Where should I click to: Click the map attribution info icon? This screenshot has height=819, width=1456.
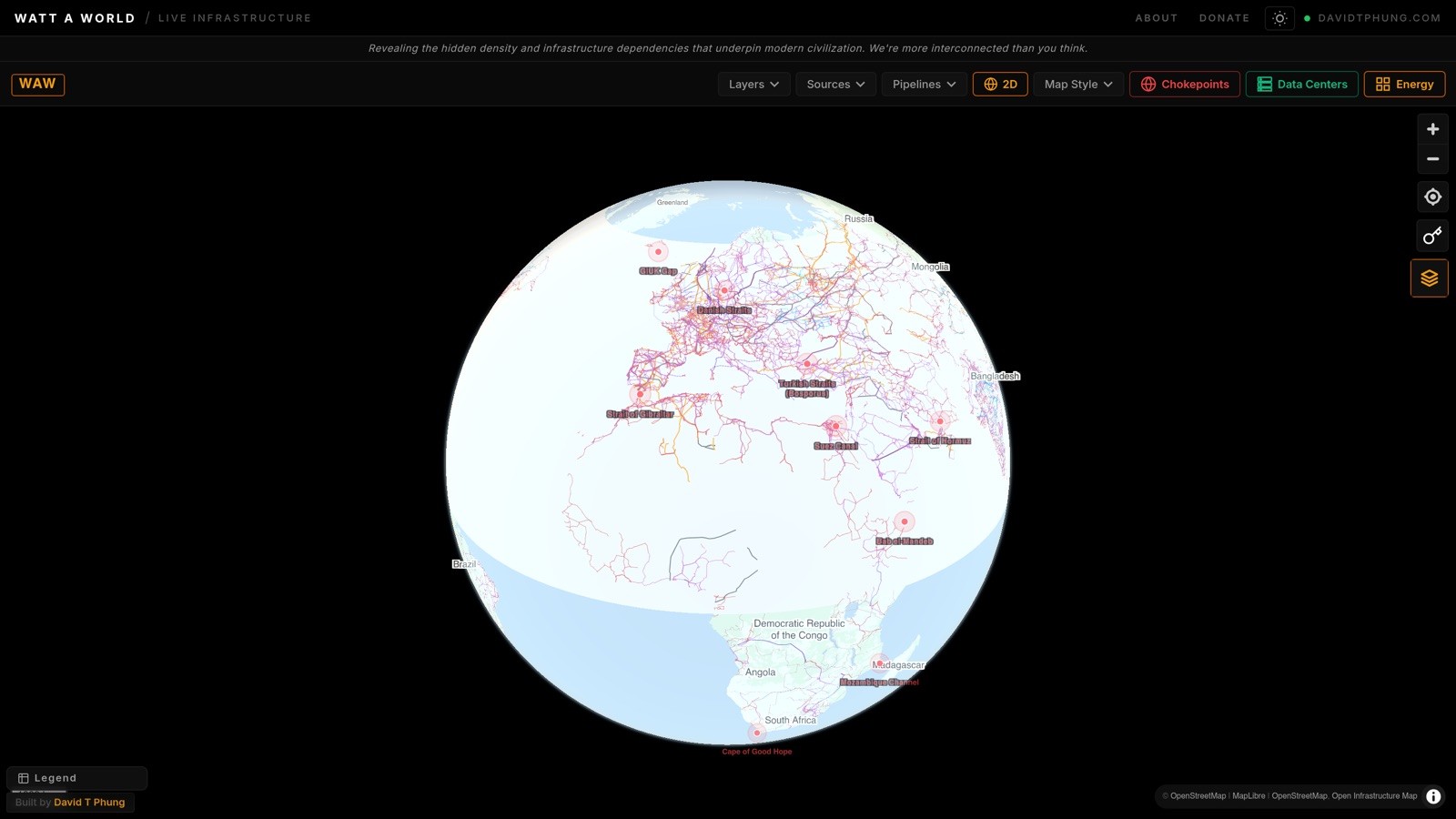[1433, 796]
